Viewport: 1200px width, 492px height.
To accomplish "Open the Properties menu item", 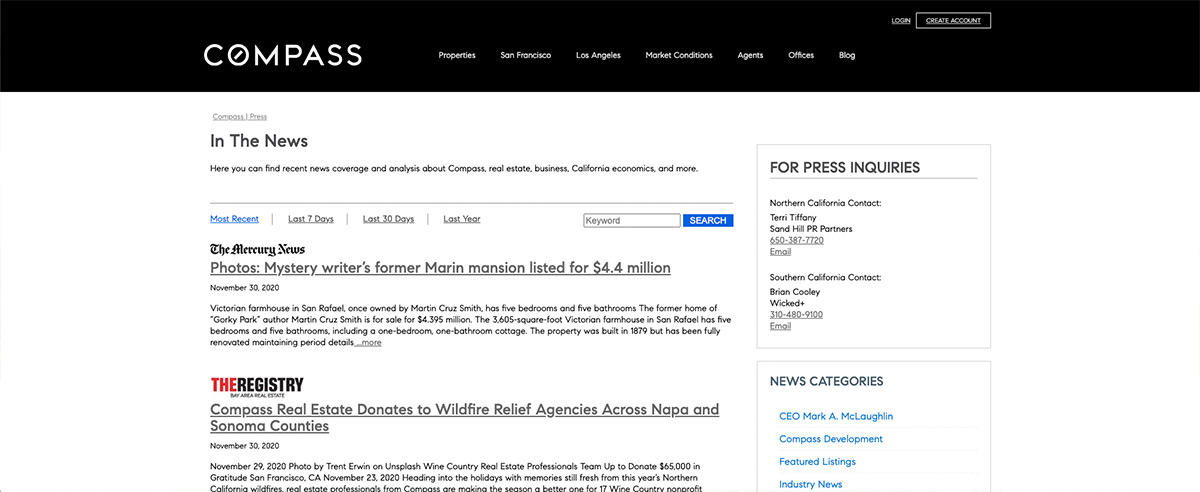I will point(457,55).
